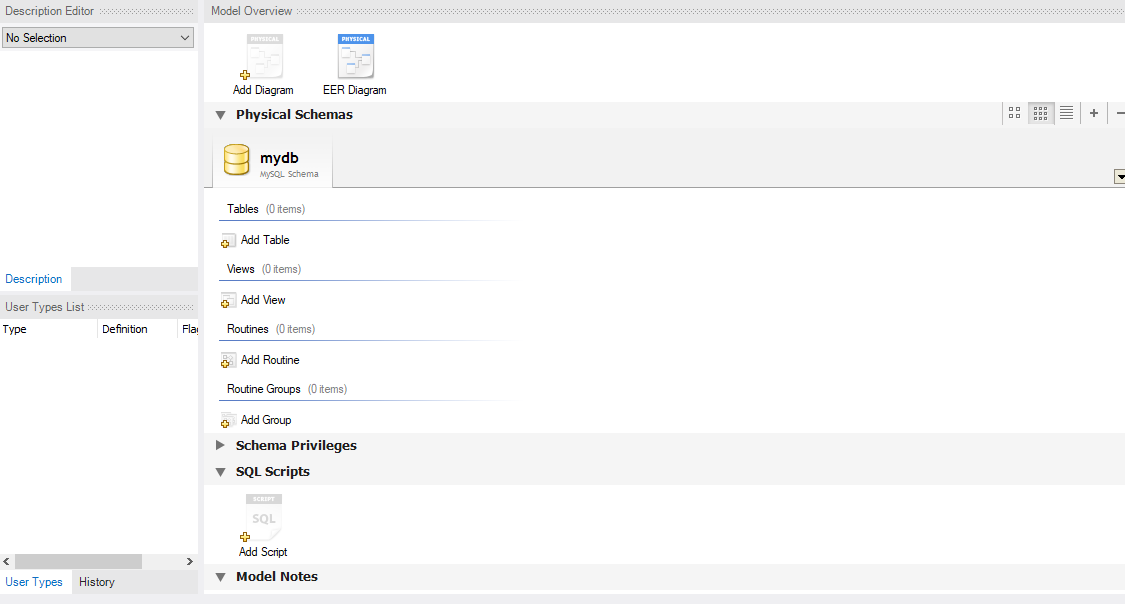
Task: Create a routine group via Add Group
Action: click(x=257, y=420)
